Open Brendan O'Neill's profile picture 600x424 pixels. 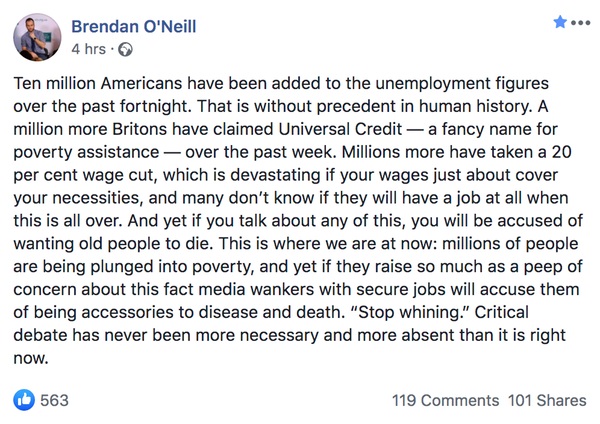[x=37, y=38]
